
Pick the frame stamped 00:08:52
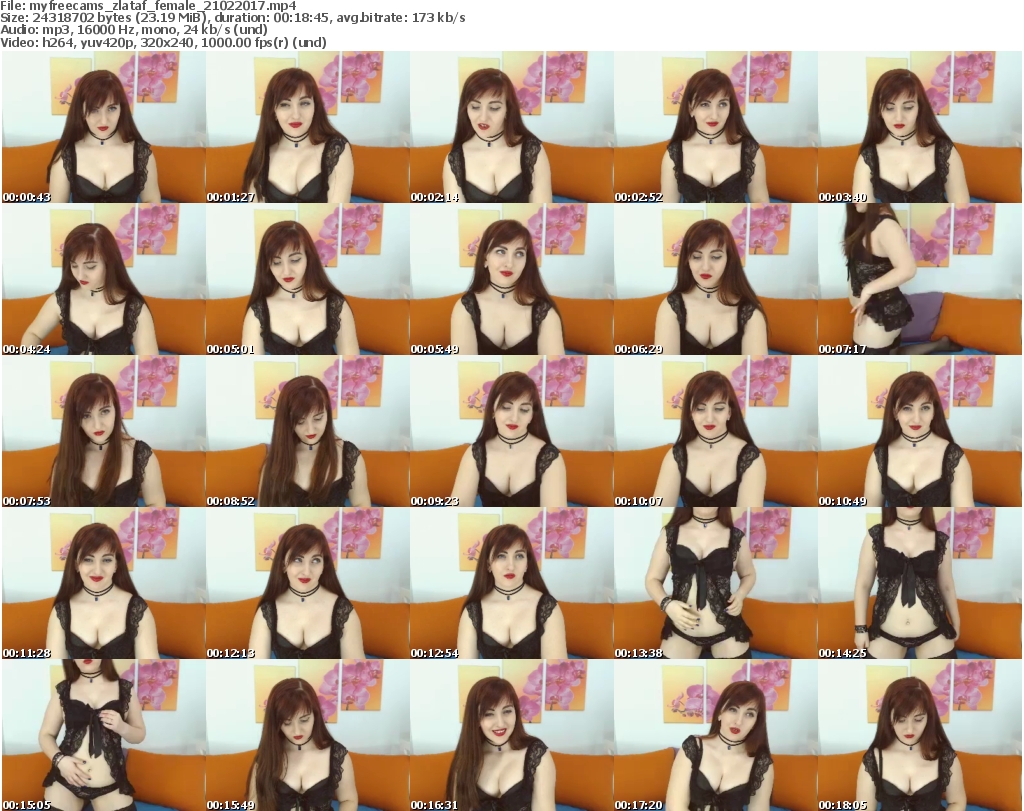coord(308,431)
